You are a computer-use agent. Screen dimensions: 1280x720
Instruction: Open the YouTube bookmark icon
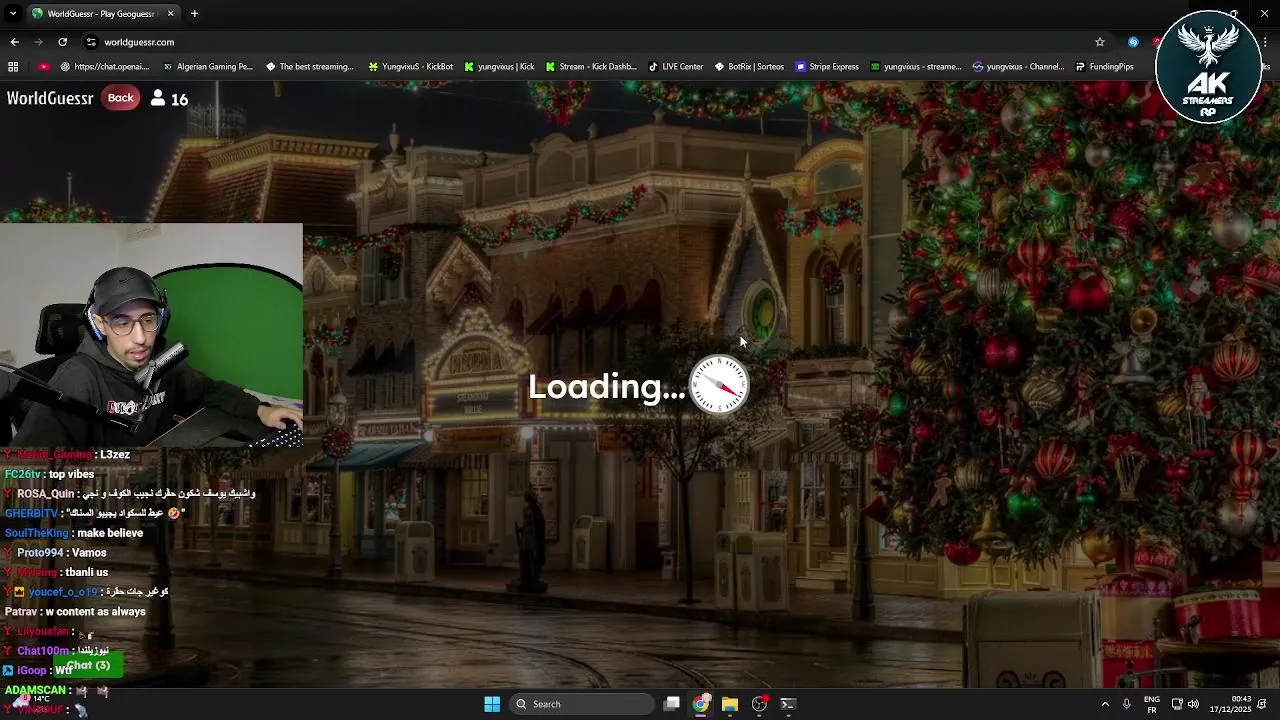pyautogui.click(x=44, y=67)
